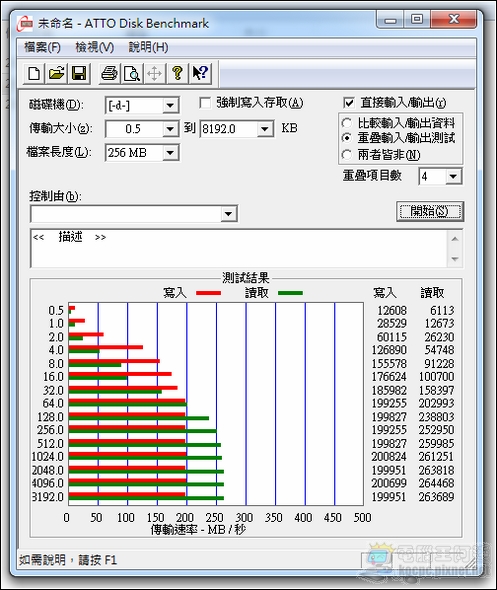497x590 pixels.
Task: Expand the 重疊項目數 dropdown showing 4
Action: click(x=453, y=176)
